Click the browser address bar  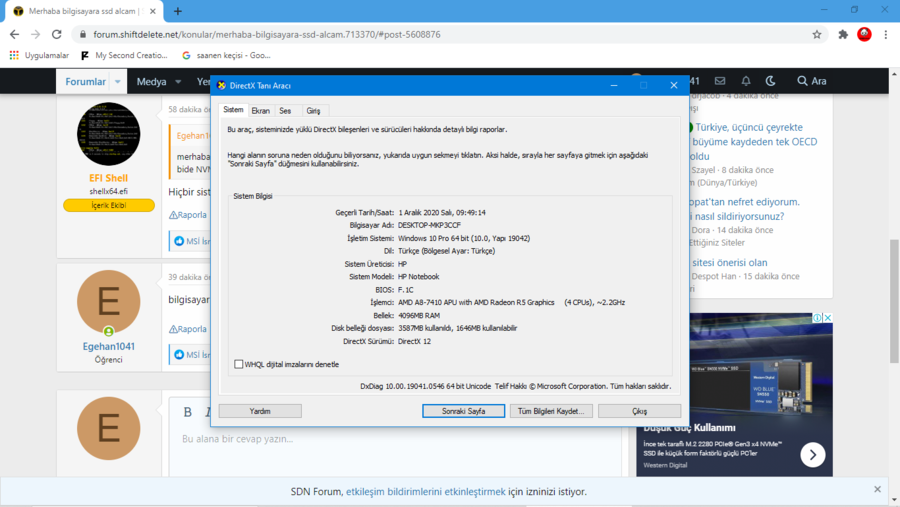pyautogui.click(x=448, y=34)
